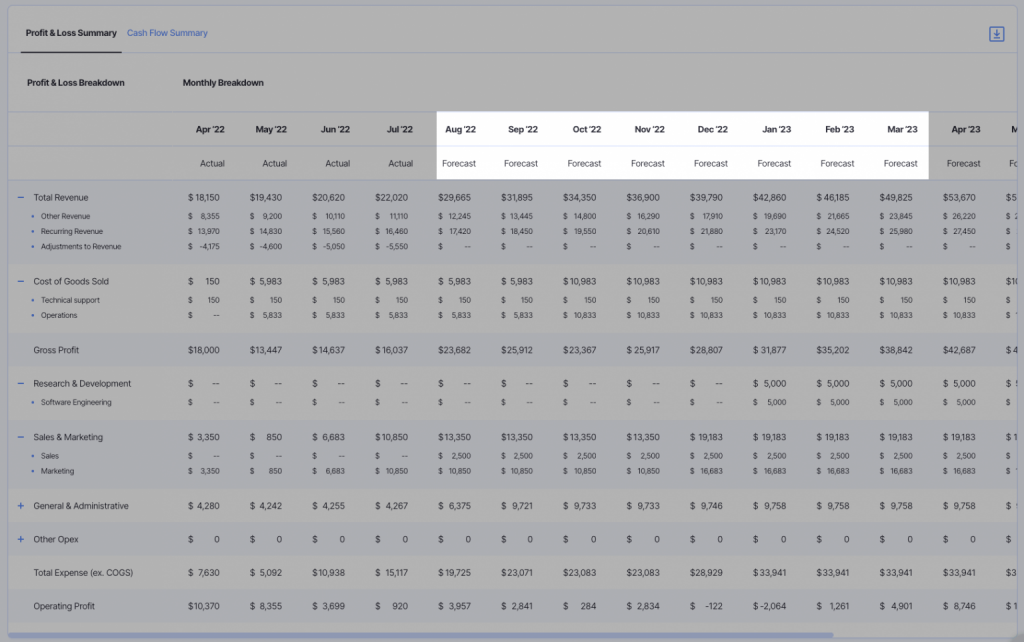Screen dimensions: 1024x642
Task: Click the Mar '23 column header
Action: 901,129
